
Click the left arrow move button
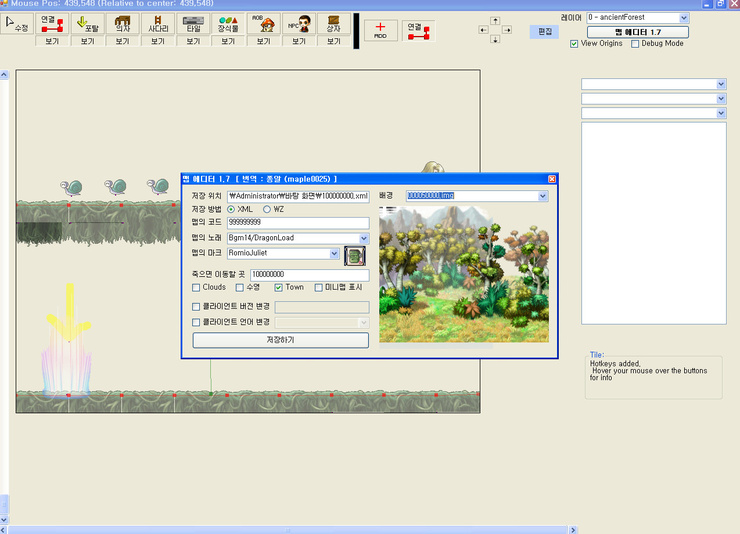[x=483, y=30]
